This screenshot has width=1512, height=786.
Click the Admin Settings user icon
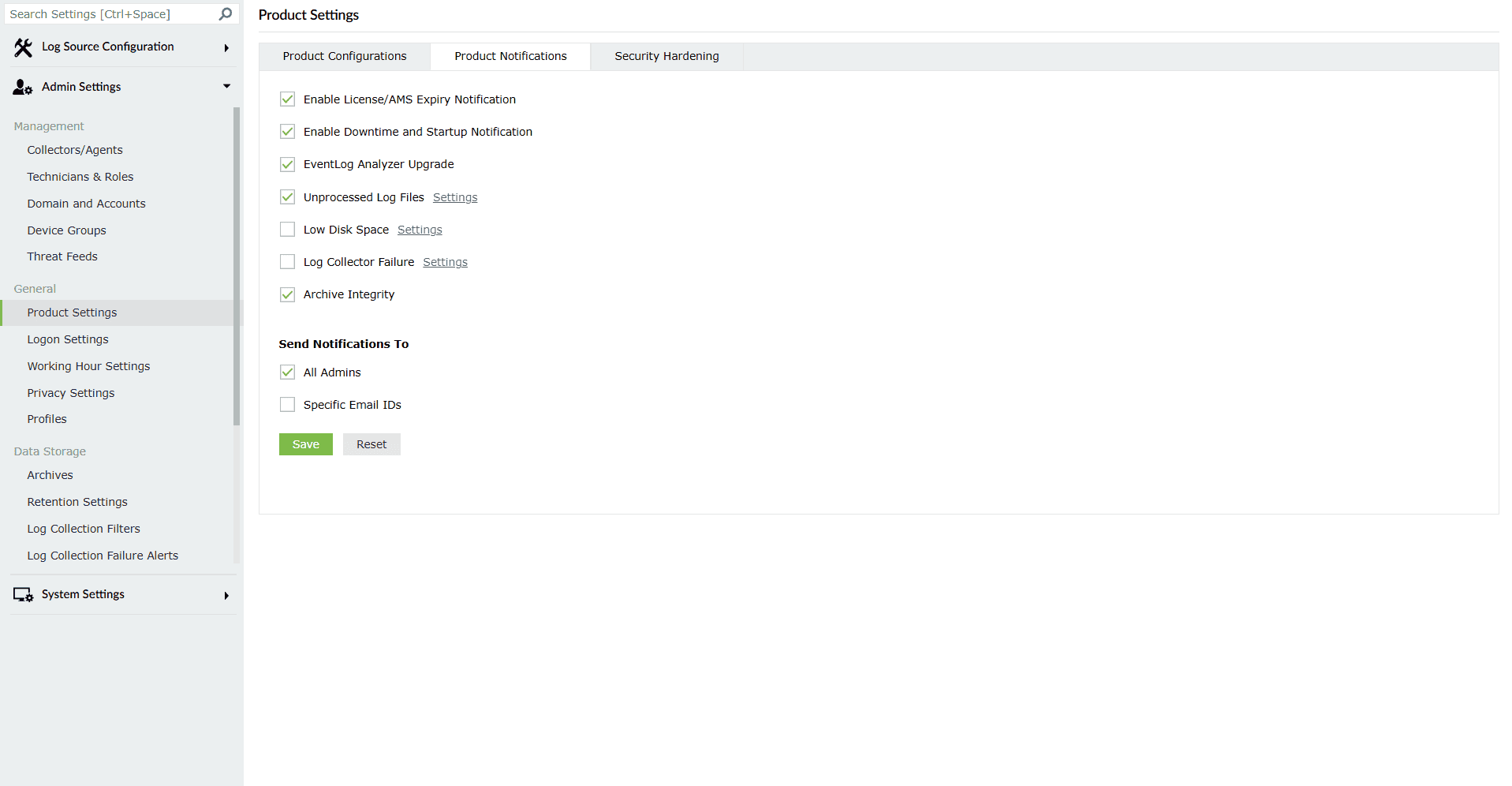(21, 87)
